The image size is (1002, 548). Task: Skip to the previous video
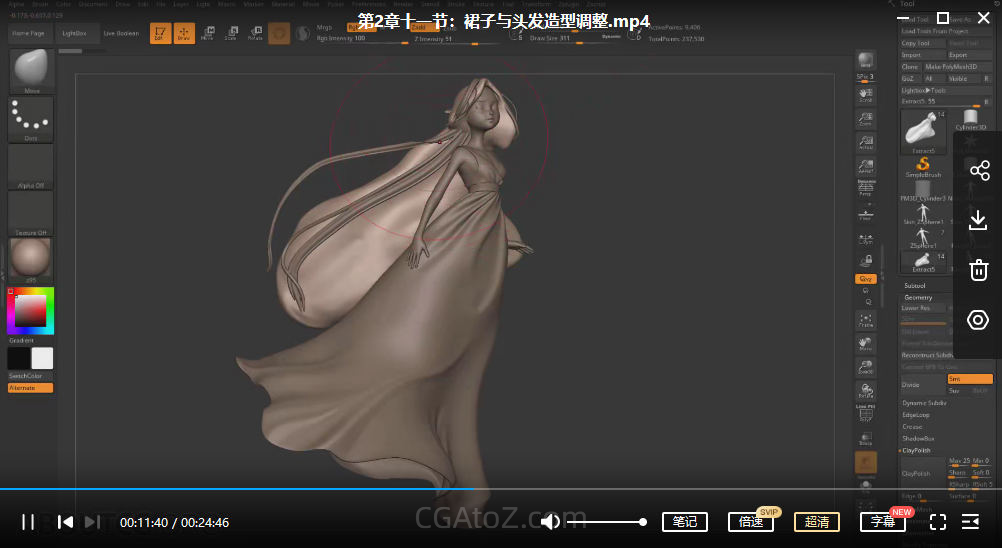[x=65, y=521]
